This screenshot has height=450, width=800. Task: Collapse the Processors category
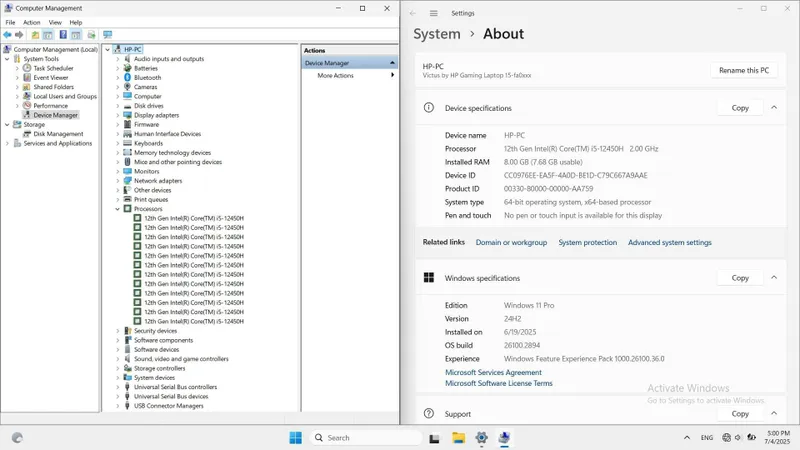tap(117, 209)
